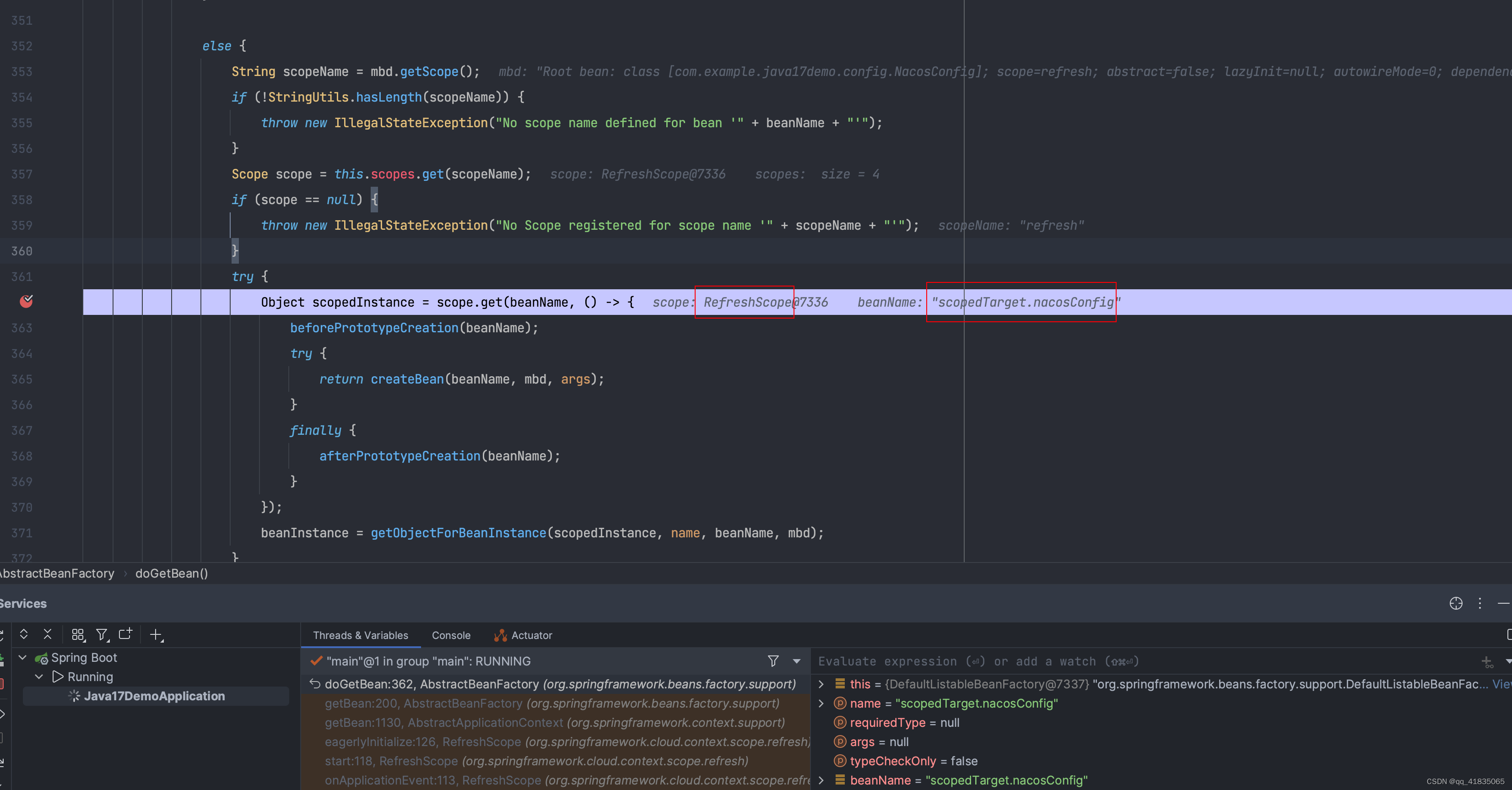Open the thread selector dropdown arrow
This screenshot has height=790, width=1512.
coord(796,661)
